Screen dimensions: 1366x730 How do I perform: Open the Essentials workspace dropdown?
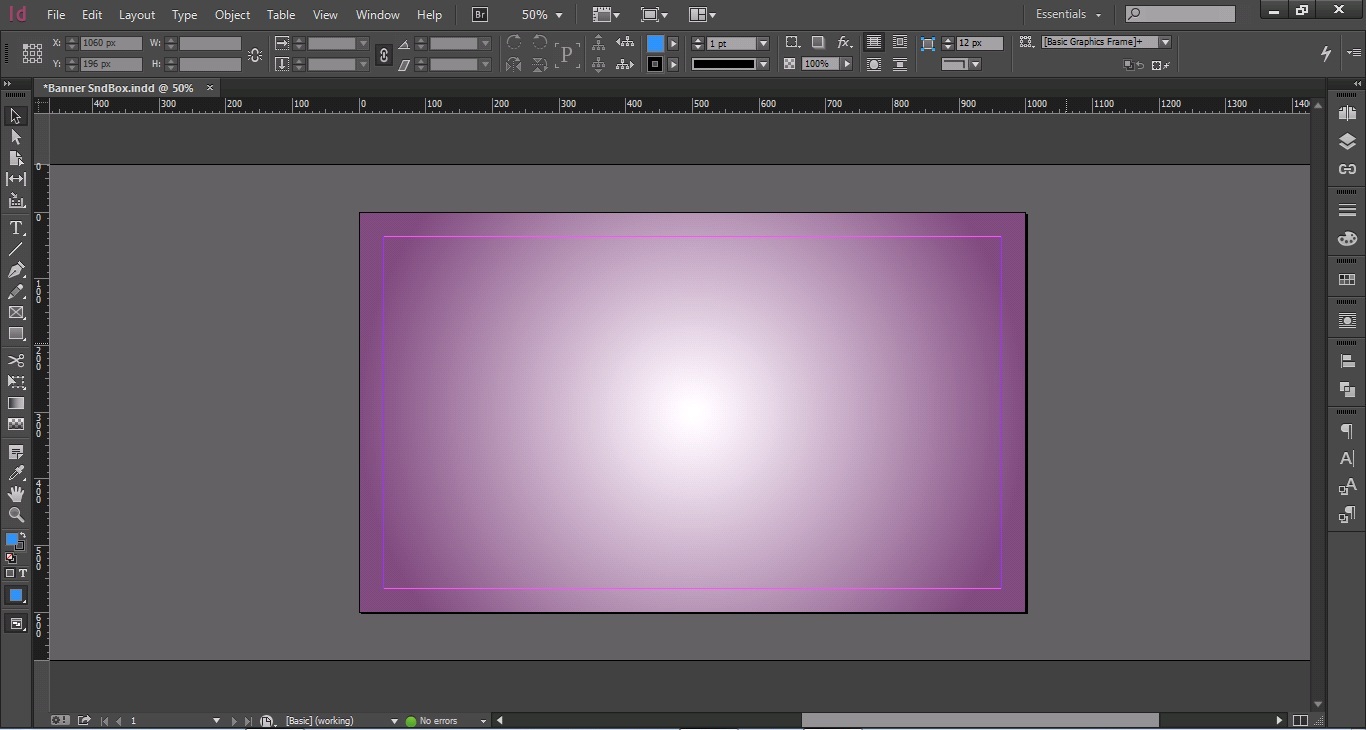click(1068, 14)
